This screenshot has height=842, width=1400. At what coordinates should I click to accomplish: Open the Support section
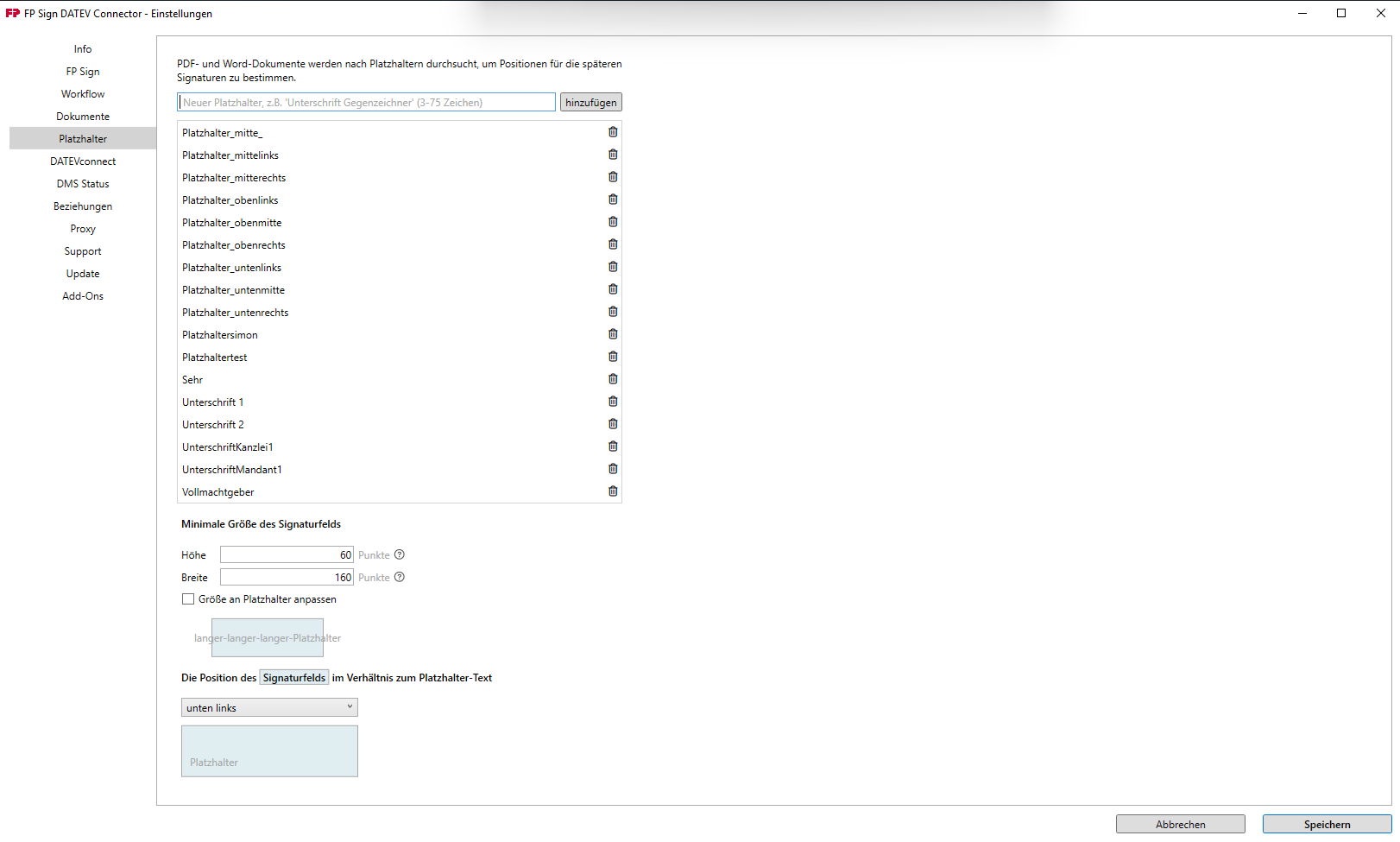click(x=83, y=251)
